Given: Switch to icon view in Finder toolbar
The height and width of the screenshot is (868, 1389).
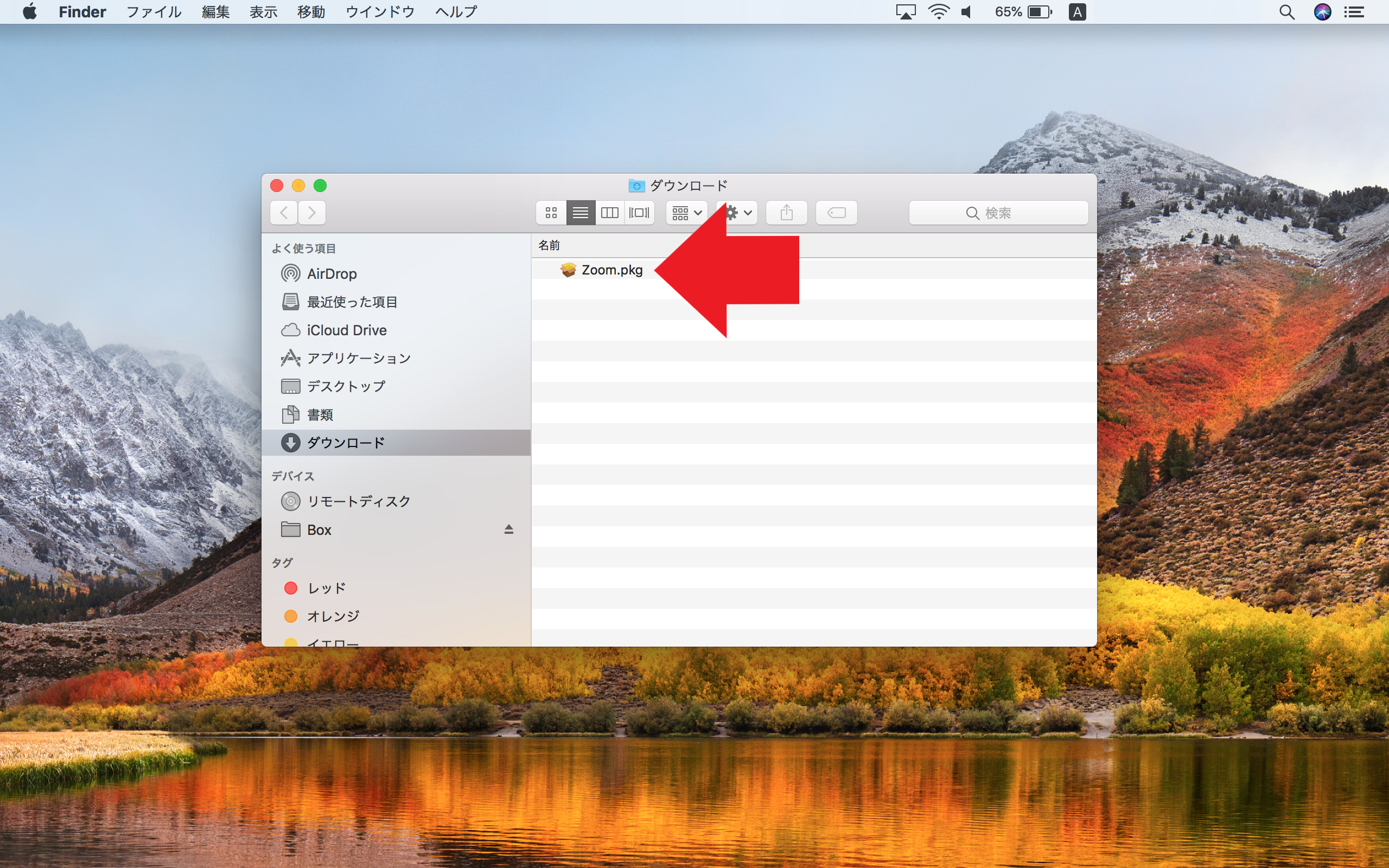Looking at the screenshot, I should coord(551,213).
